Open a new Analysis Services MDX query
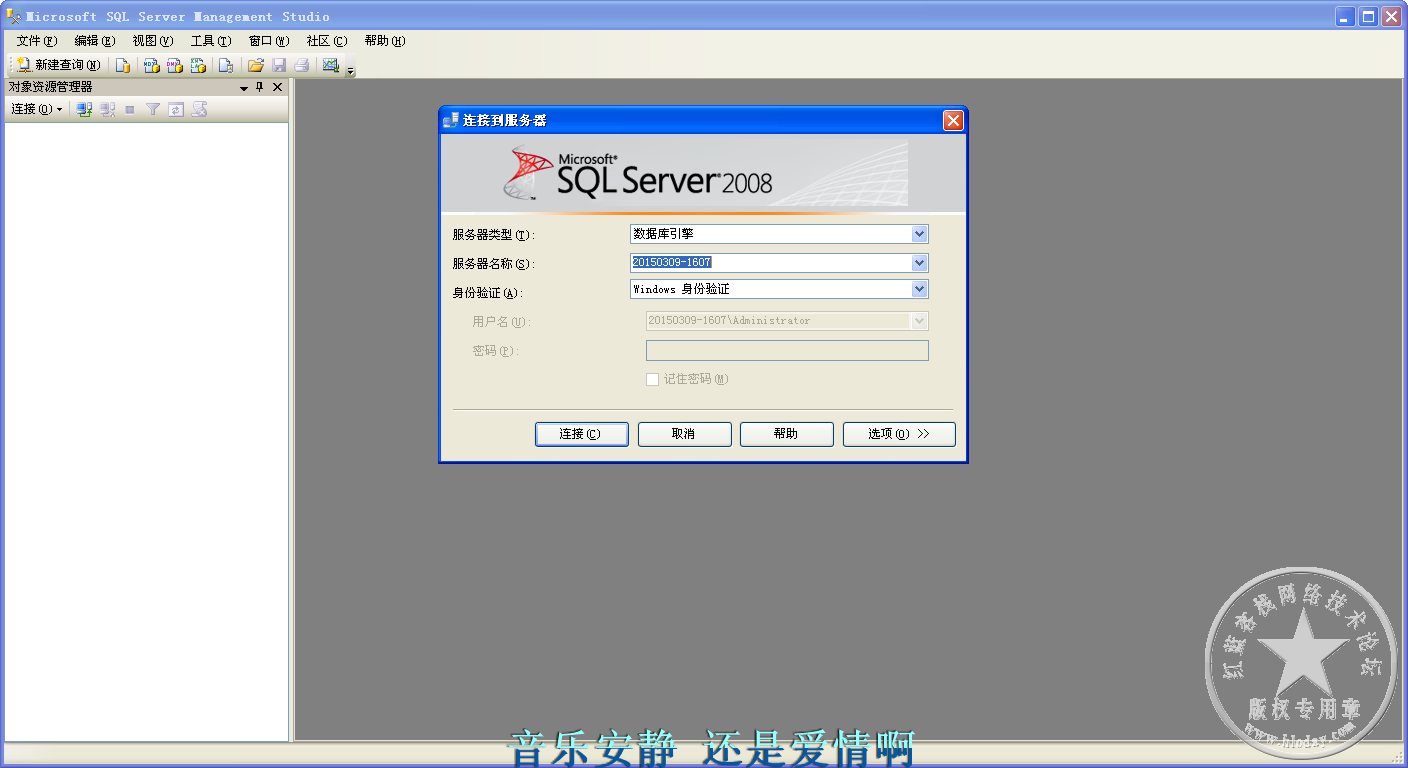 click(x=151, y=65)
